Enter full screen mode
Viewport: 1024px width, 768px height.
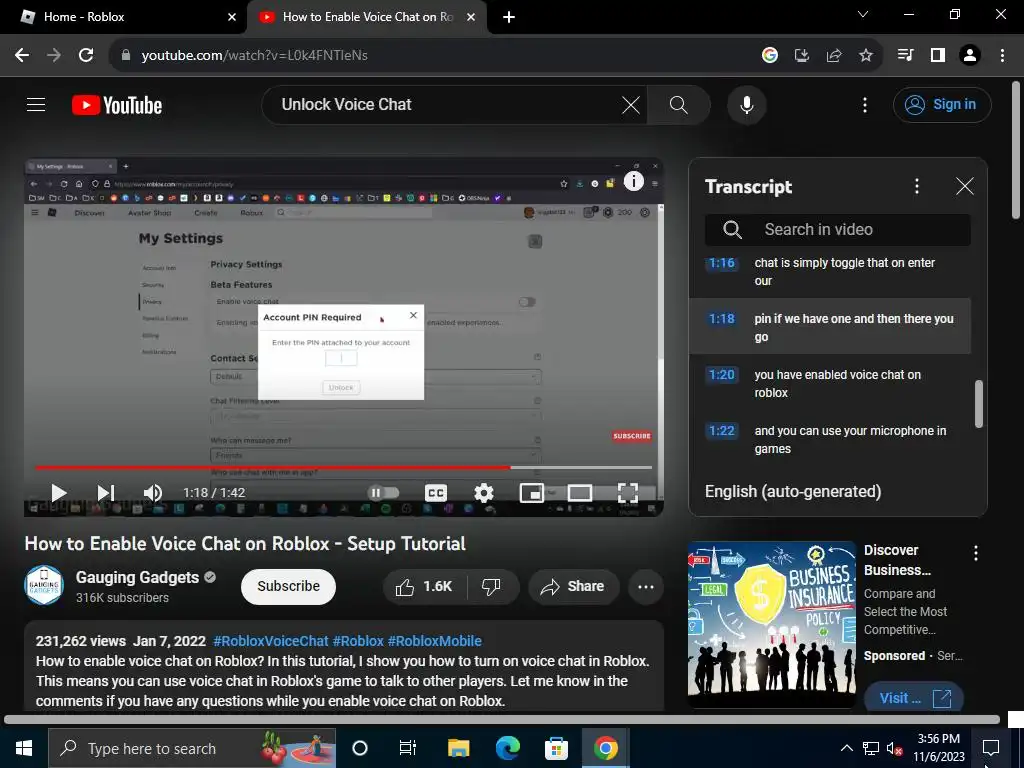click(x=628, y=492)
